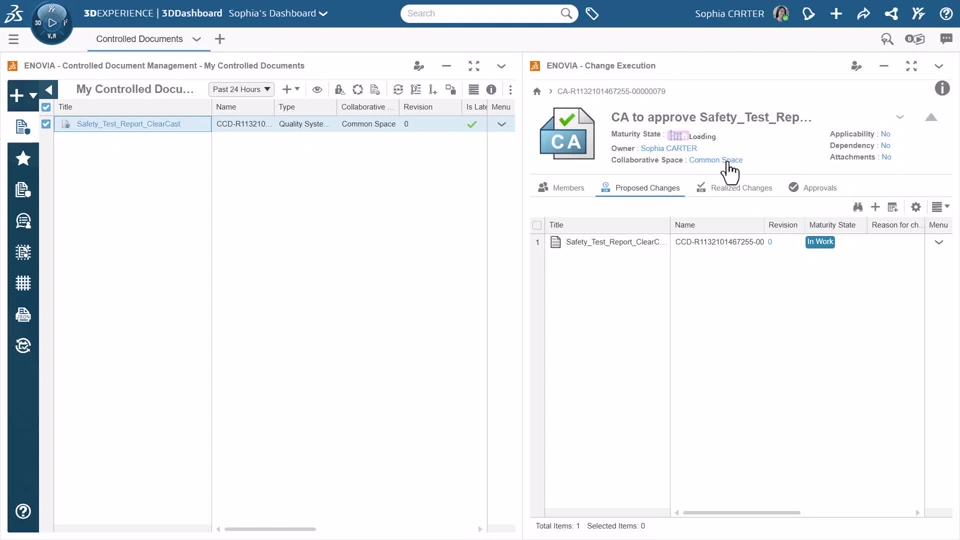Open the Approvals tab
This screenshot has height=540, width=960.
(x=812, y=187)
